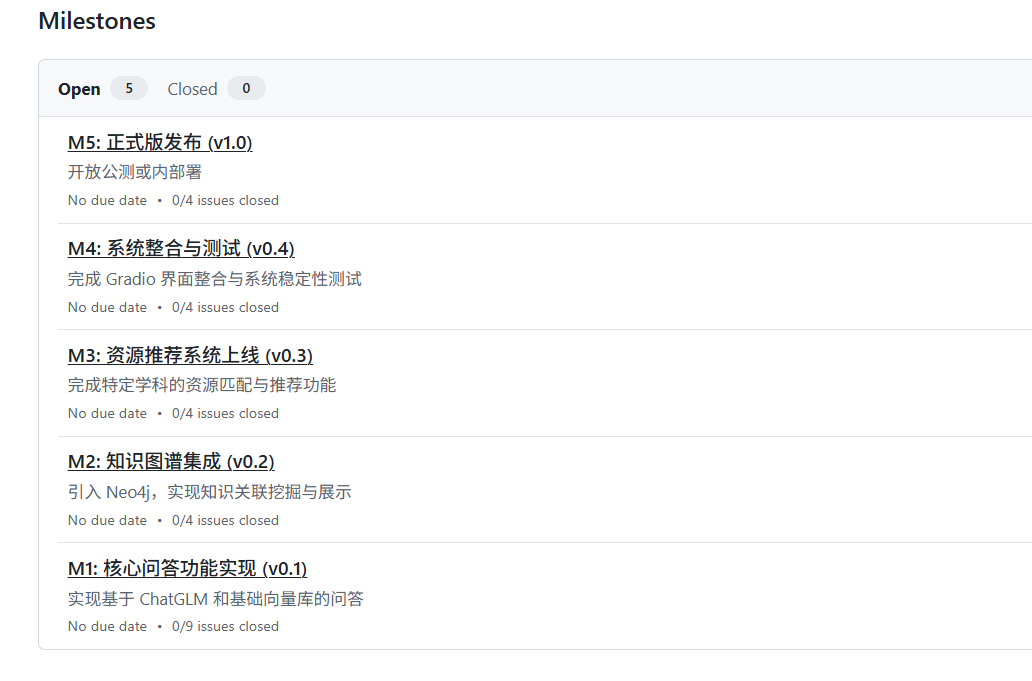Click M1's 0/9 issues closed text
The width and height of the screenshot is (1032, 681).
pyautogui.click(x=225, y=626)
